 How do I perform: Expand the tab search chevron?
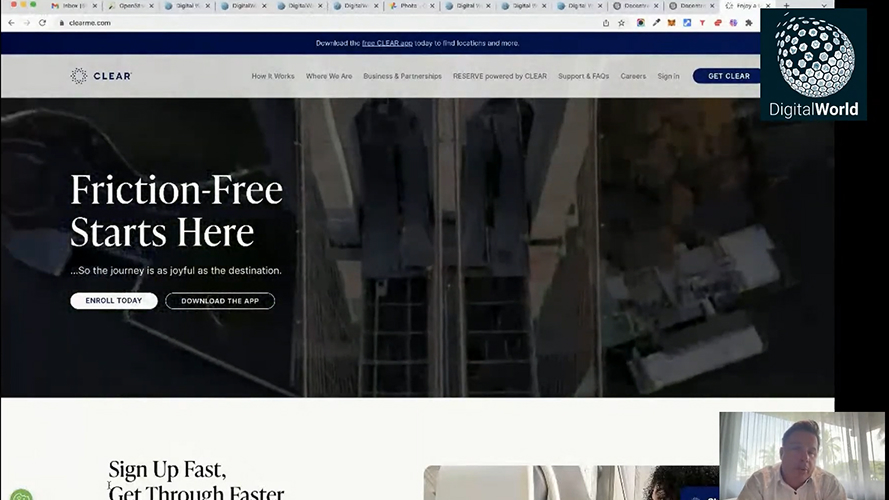click(x=825, y=6)
